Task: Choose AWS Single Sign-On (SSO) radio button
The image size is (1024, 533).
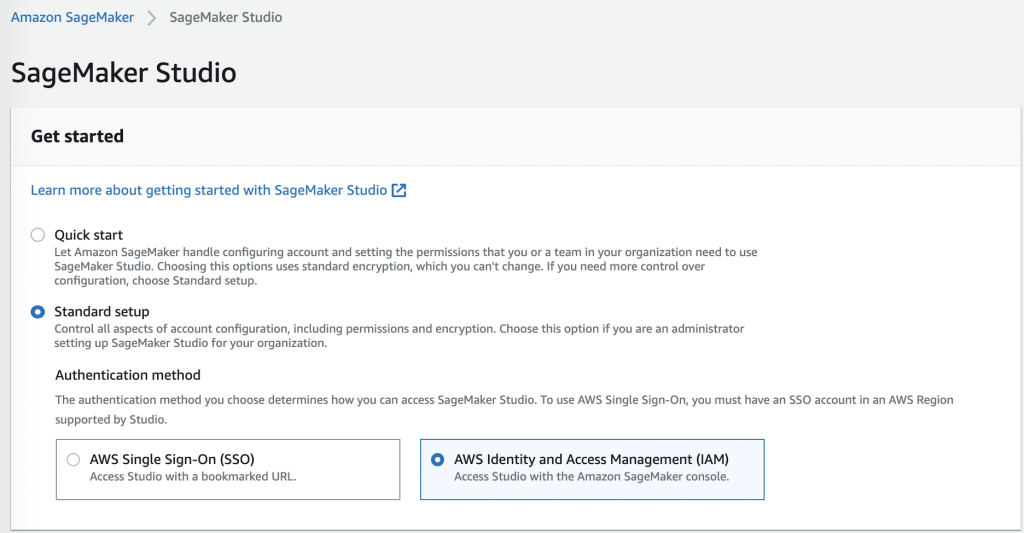Action: (74, 460)
